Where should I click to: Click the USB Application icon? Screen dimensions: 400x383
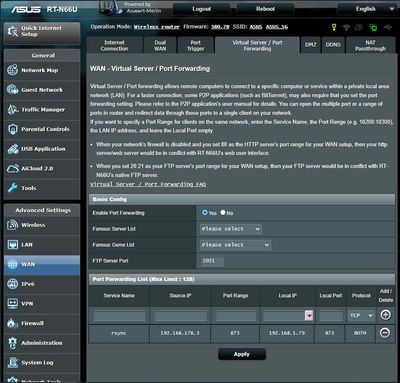click(x=13, y=149)
